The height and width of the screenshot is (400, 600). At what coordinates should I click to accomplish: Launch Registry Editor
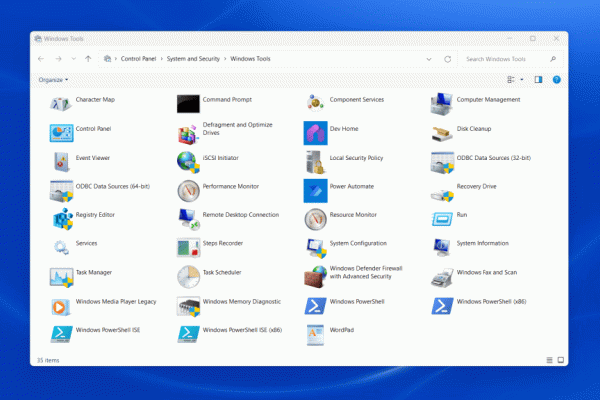click(62, 216)
